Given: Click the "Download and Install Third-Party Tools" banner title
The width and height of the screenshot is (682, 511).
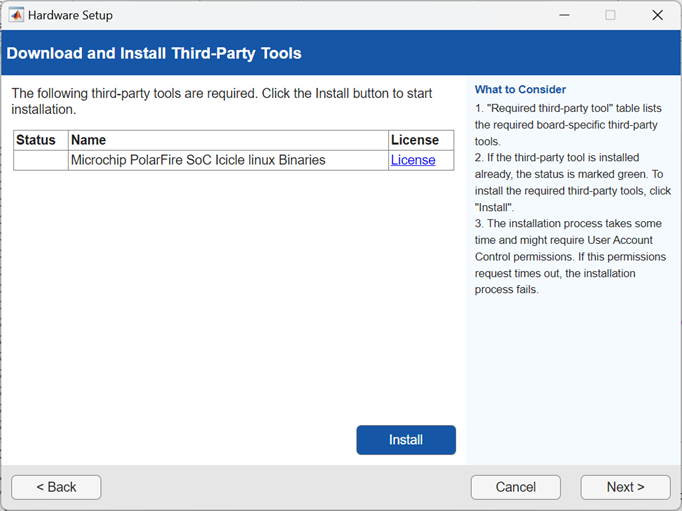Looking at the screenshot, I should coord(154,53).
